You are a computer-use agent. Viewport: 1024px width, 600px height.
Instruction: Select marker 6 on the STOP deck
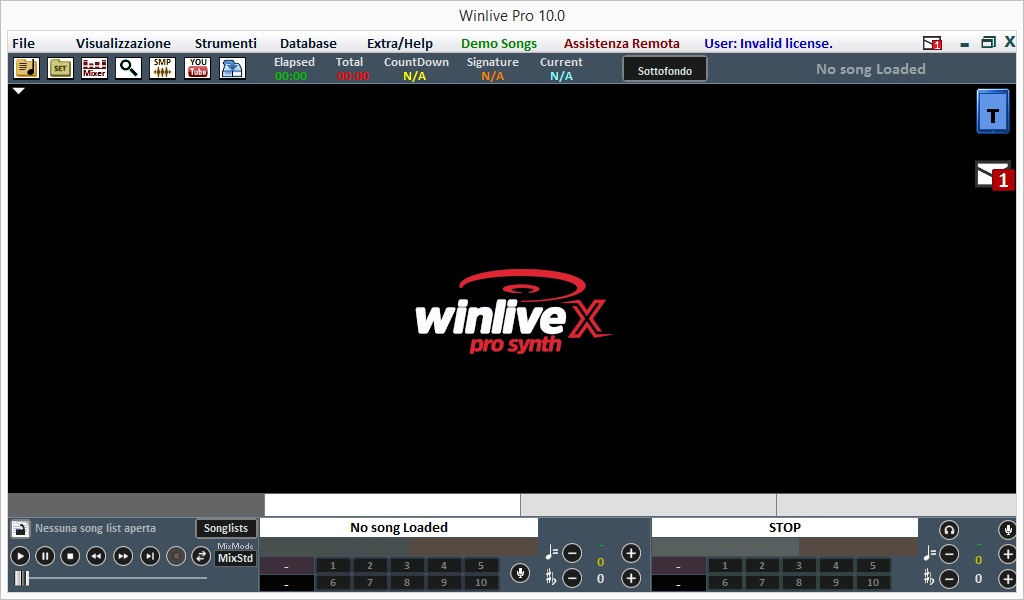point(724,582)
